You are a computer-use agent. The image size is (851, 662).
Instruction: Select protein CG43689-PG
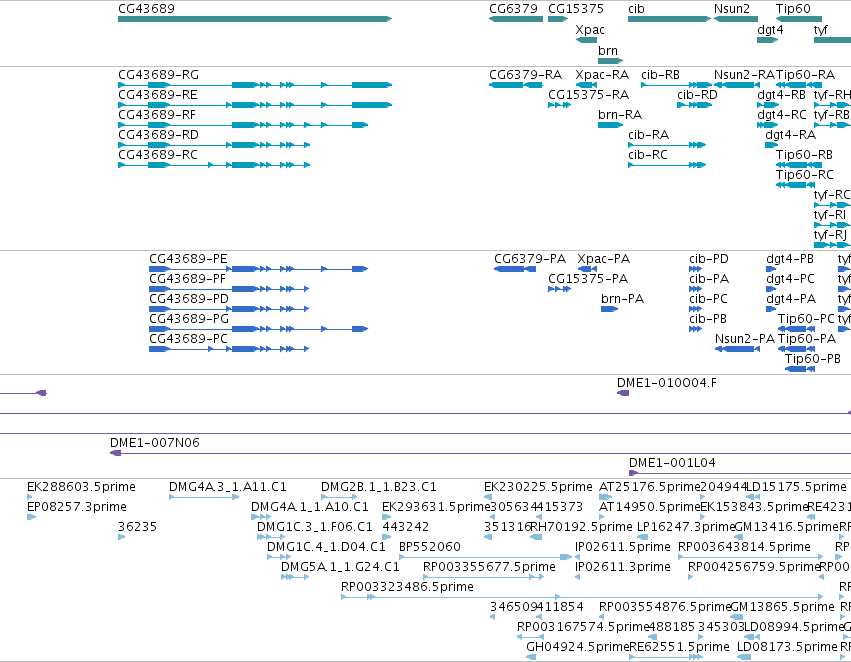point(189,319)
